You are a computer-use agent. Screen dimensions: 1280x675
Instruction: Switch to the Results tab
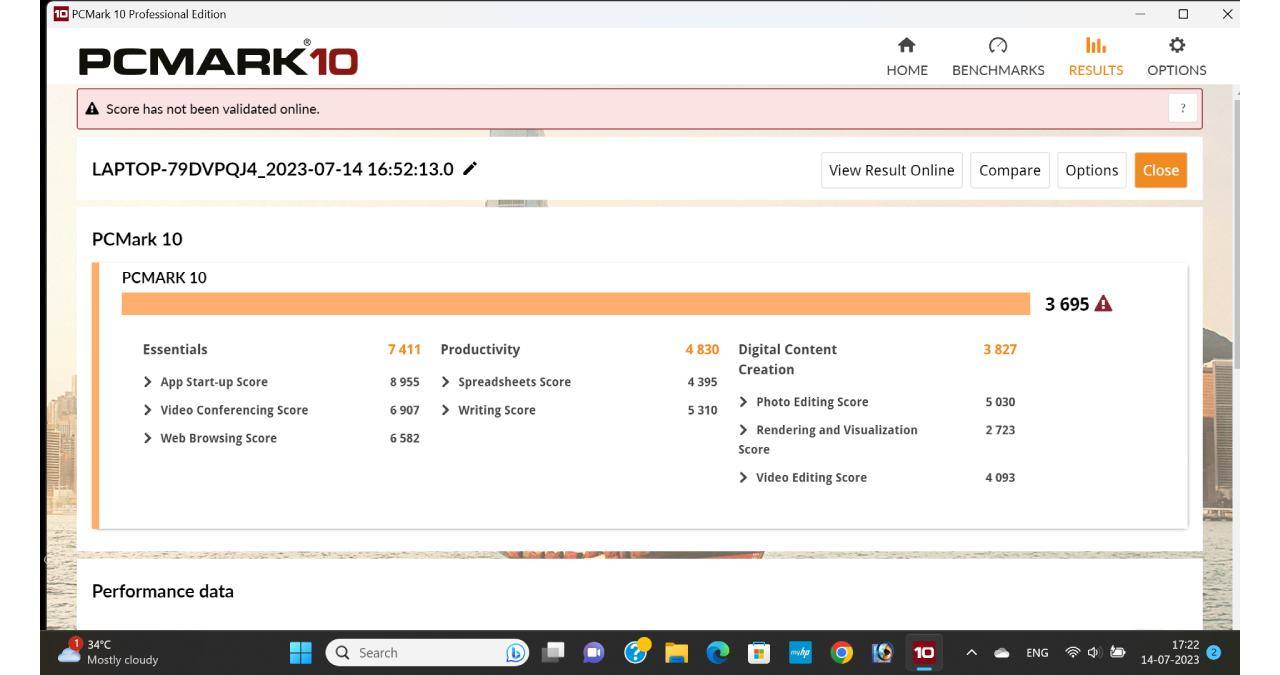tap(1095, 57)
